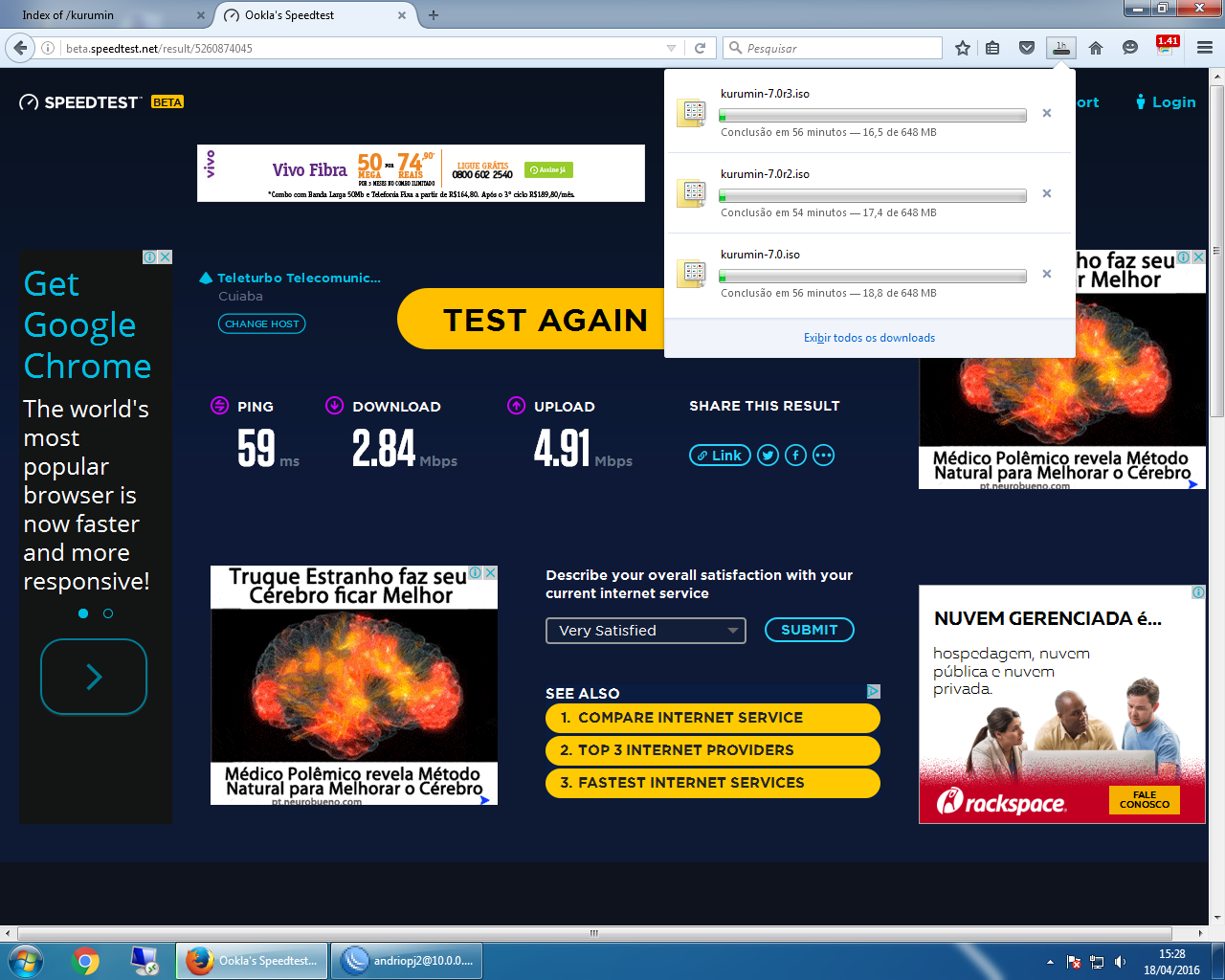Open Compare Internet Service link

713,718
